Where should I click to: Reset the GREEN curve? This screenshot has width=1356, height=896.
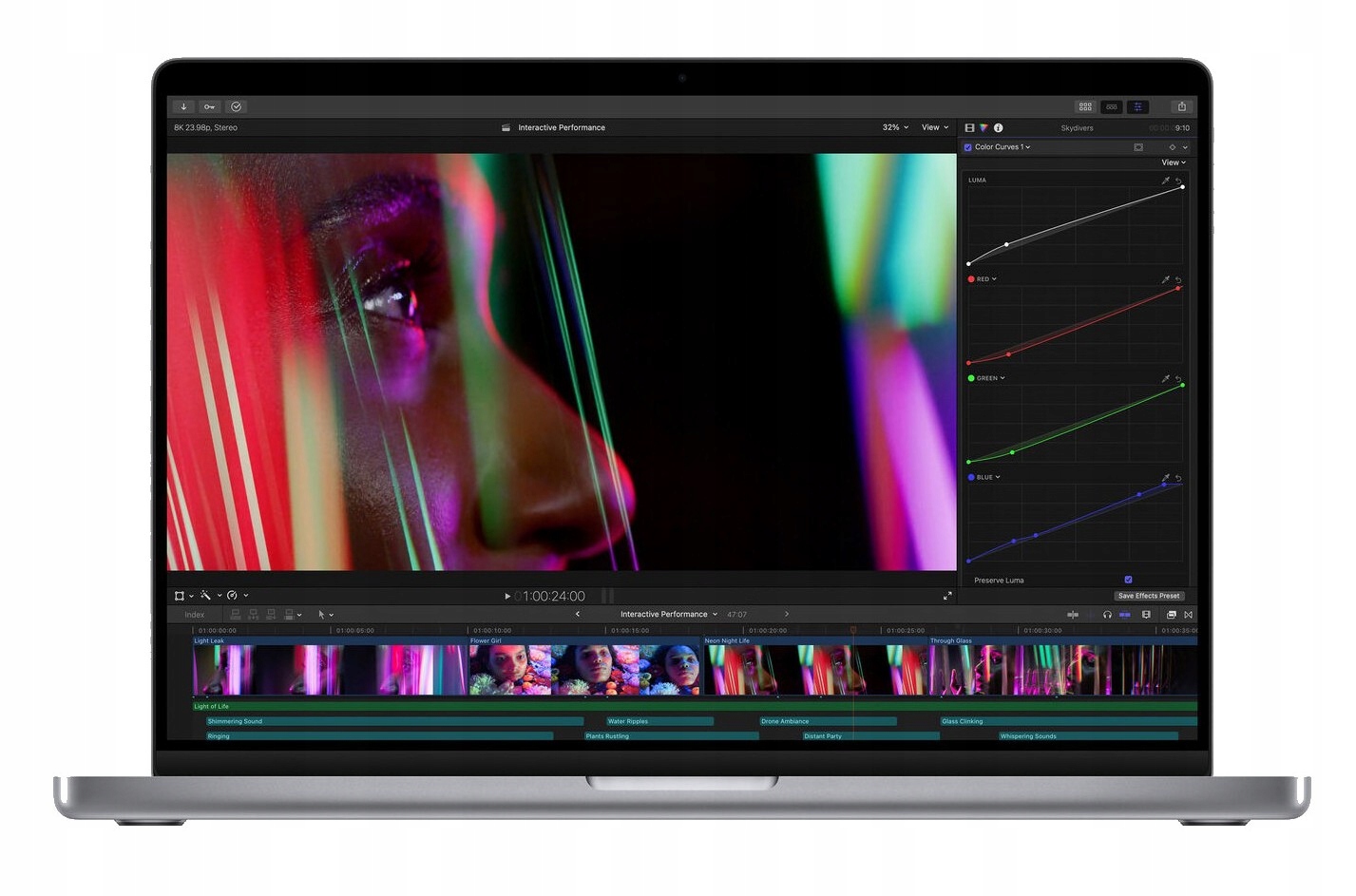(x=1178, y=379)
